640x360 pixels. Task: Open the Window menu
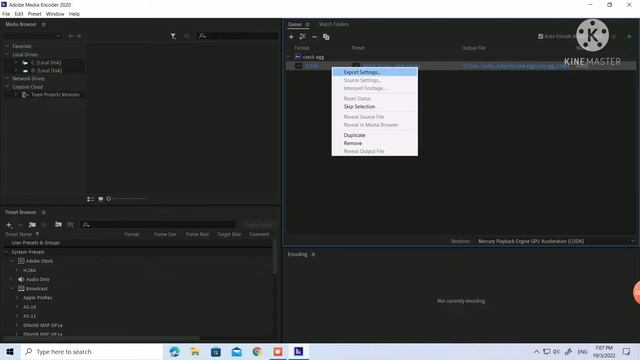[x=55, y=14]
